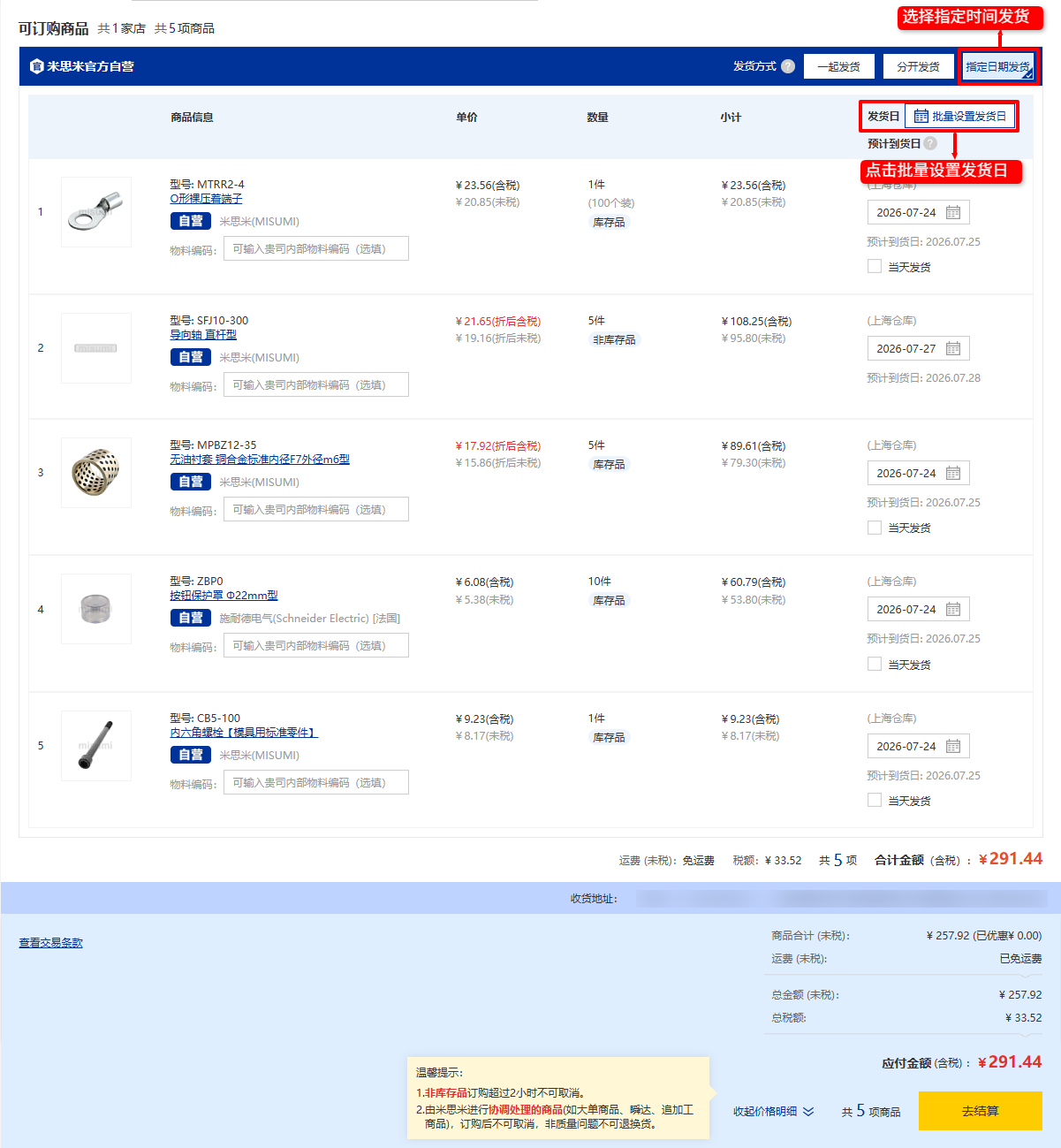Open the 导向轴 直杆型 product link

click(x=203, y=335)
